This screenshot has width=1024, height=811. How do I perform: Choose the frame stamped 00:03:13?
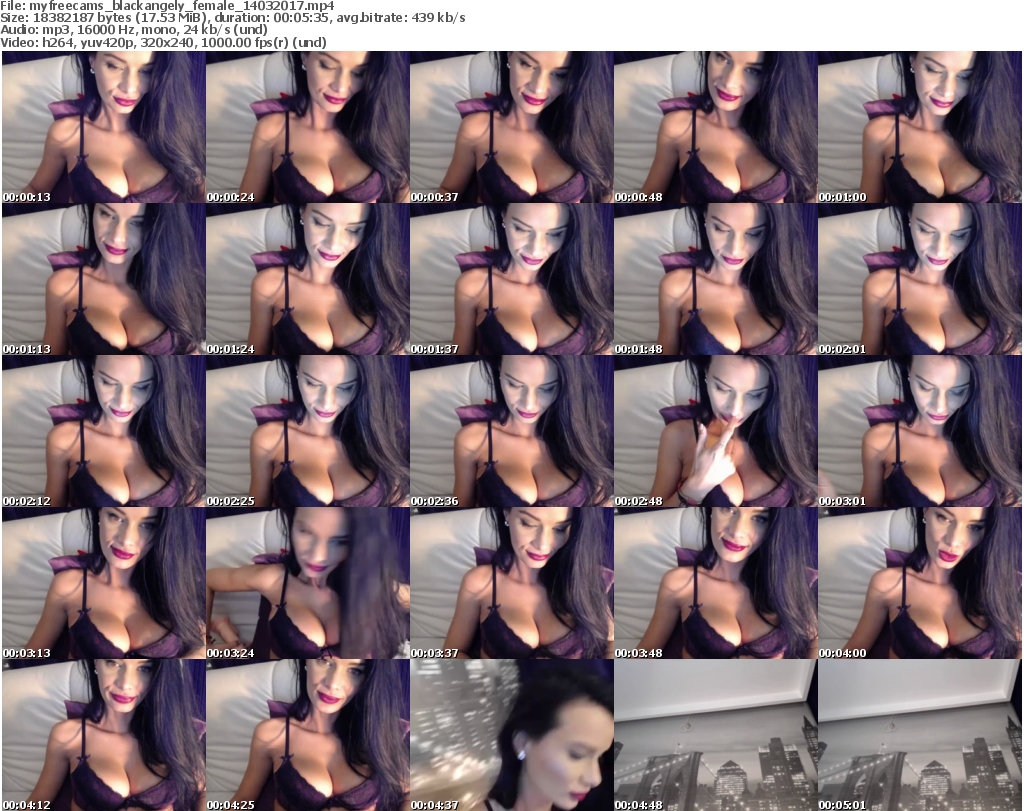point(103,583)
